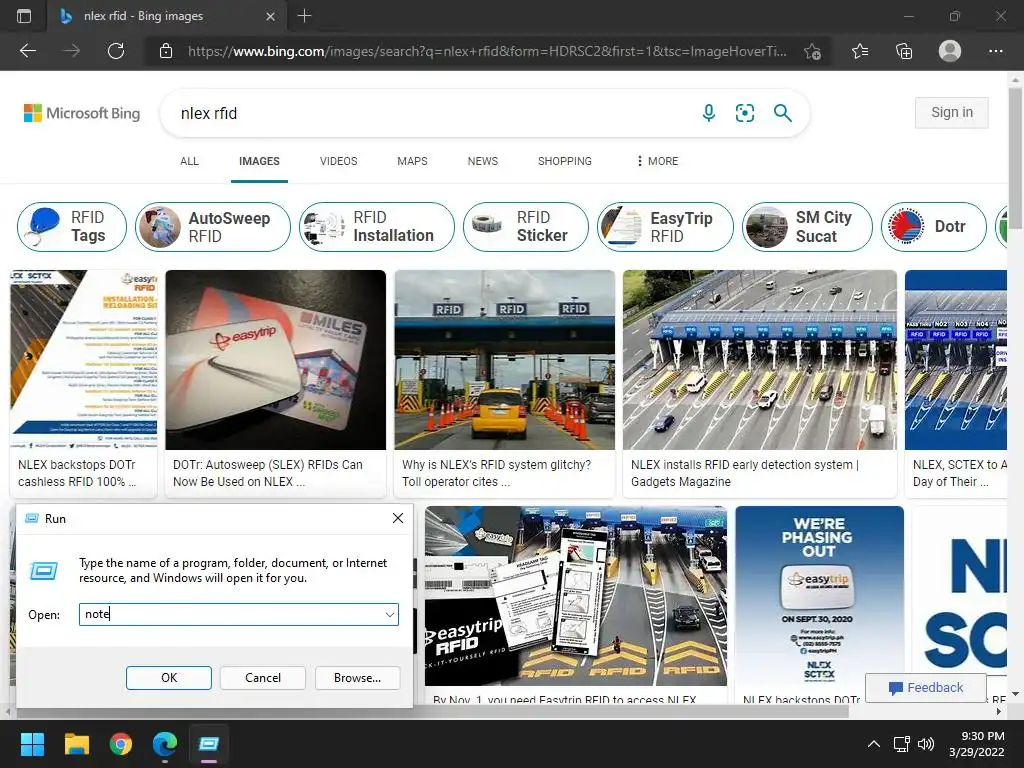Open the browser profile avatar

950,51
